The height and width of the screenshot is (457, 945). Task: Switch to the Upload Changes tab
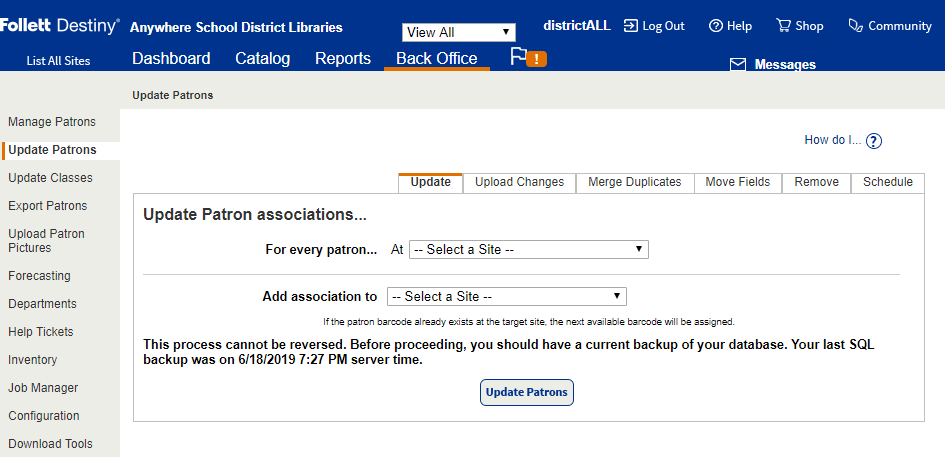pos(519,182)
